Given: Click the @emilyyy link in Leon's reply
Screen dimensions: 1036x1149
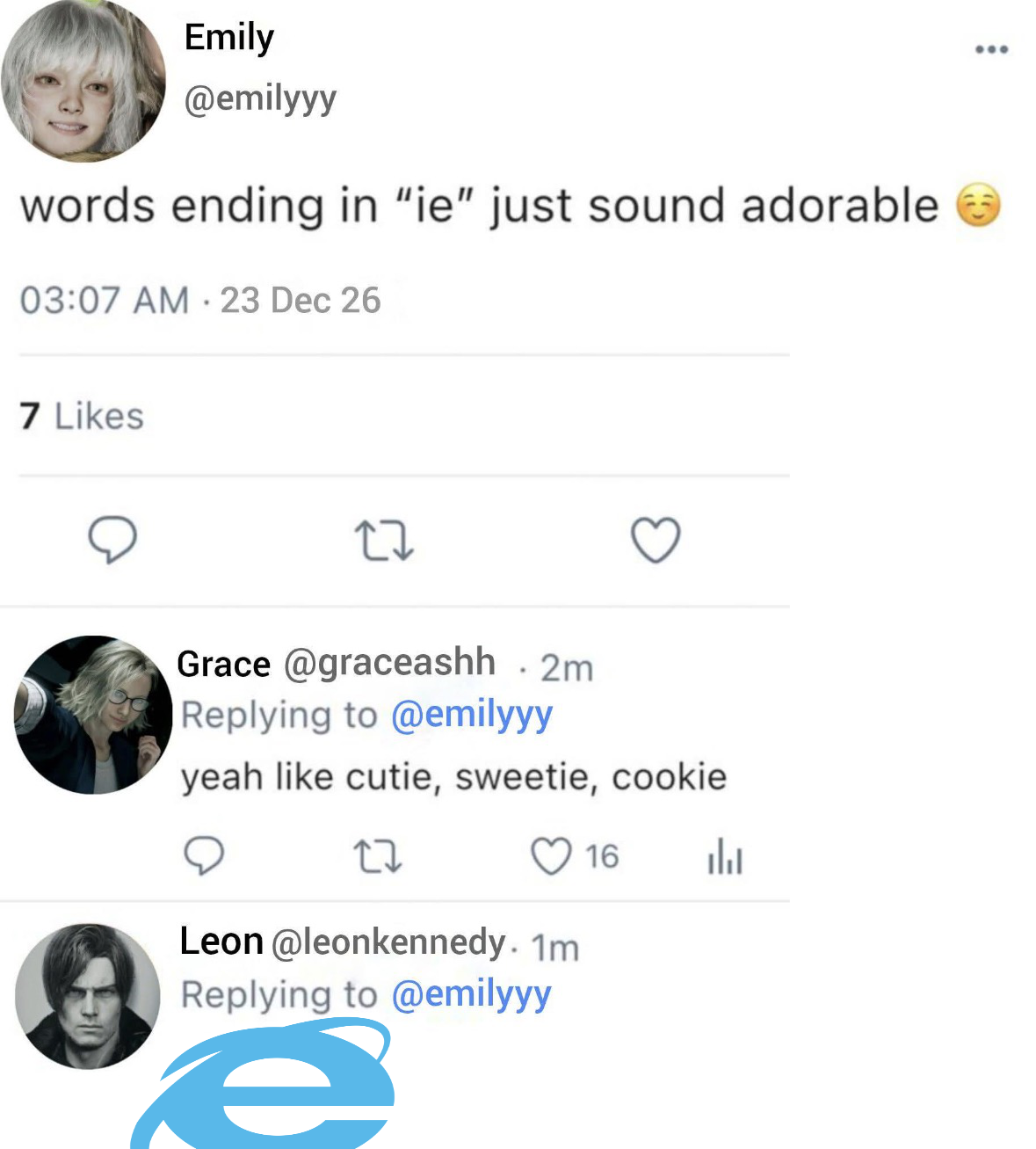Looking at the screenshot, I should click(x=471, y=994).
